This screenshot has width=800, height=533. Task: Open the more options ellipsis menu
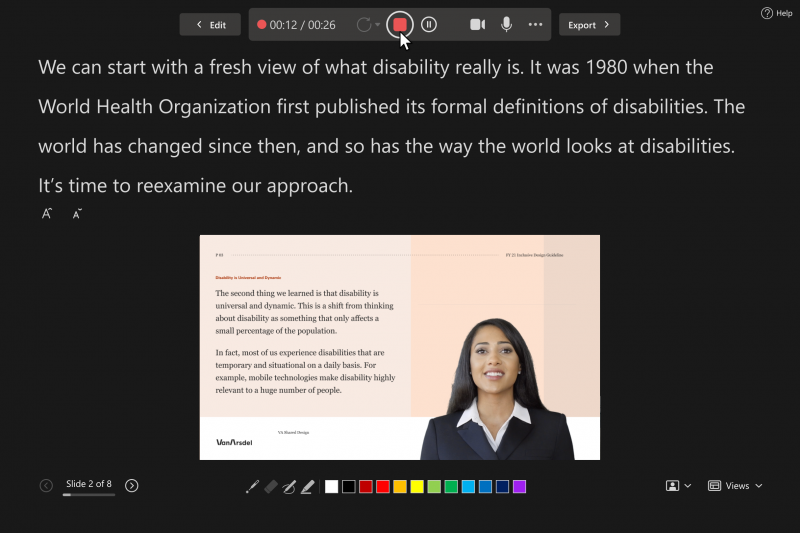535,25
